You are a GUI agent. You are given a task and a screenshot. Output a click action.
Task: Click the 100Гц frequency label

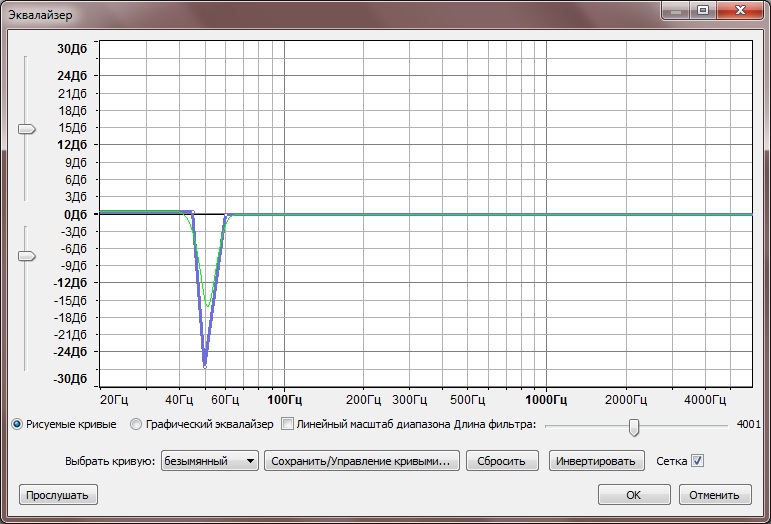pos(284,399)
